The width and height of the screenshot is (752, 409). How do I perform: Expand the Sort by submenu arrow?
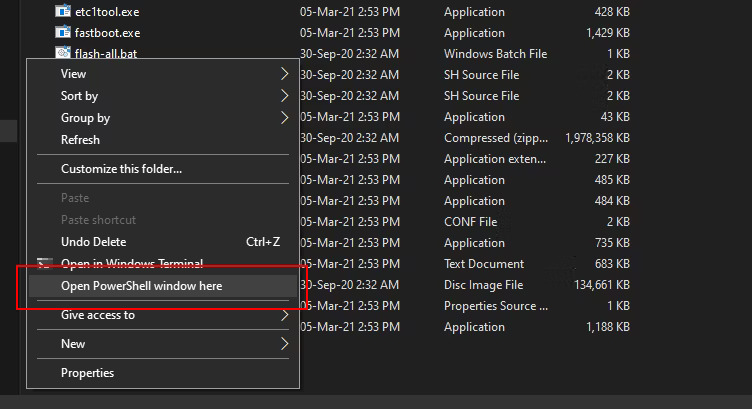tap(284, 96)
